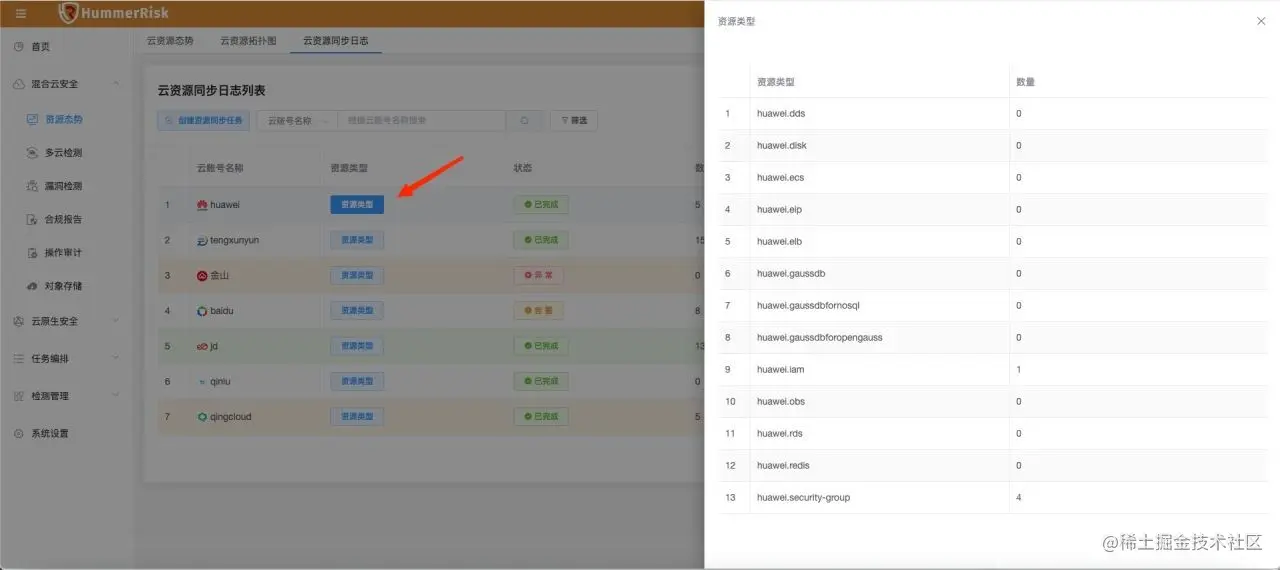Screen dimensions: 1280x570
Task: Expand the 云原生安全 menu chevron
Action: 116,321
